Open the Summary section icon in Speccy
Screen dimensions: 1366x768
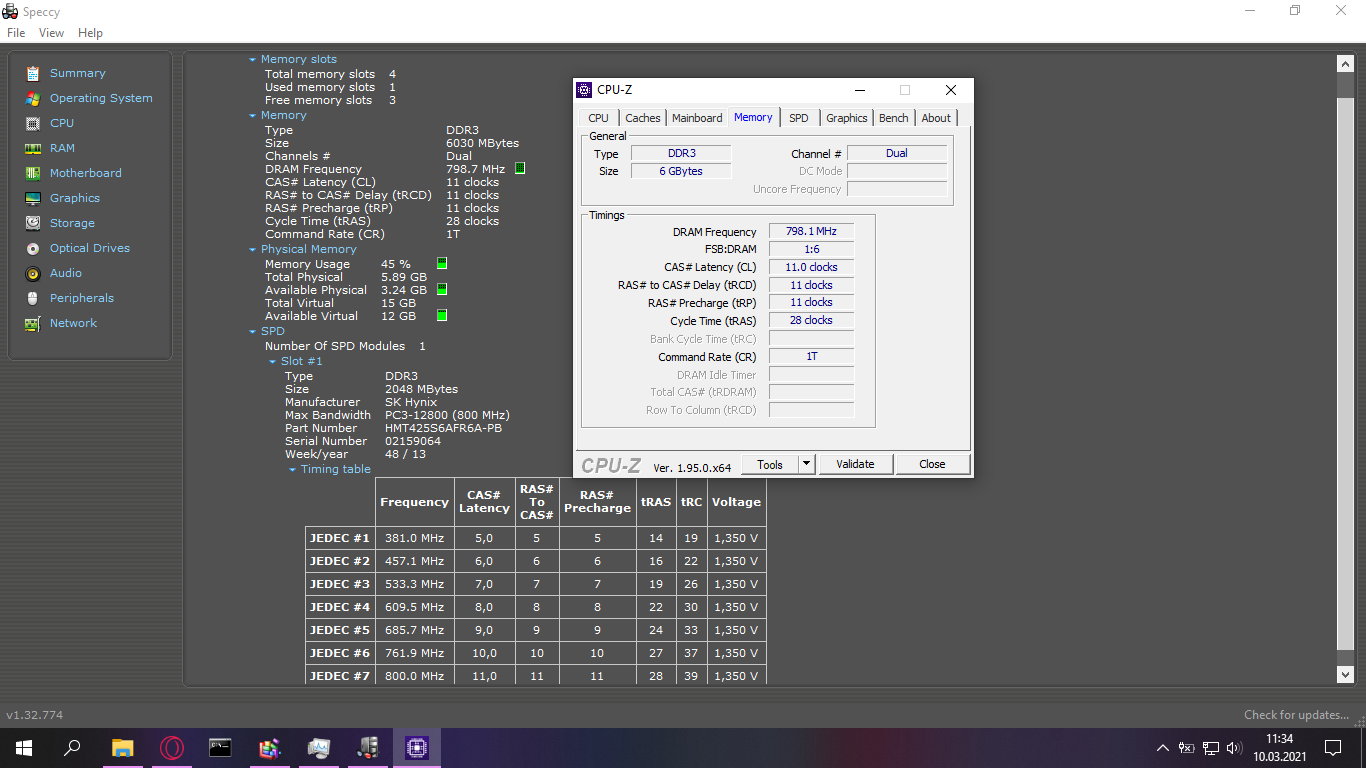coord(33,73)
